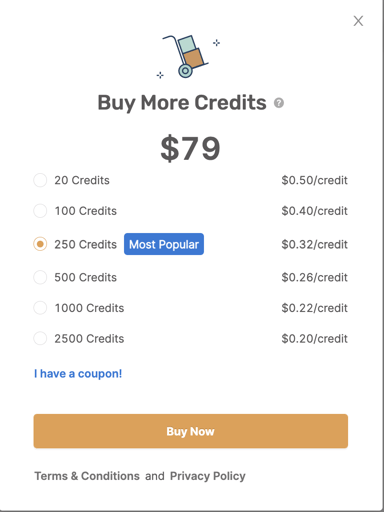Select the 250 Credits radio button

point(40,244)
